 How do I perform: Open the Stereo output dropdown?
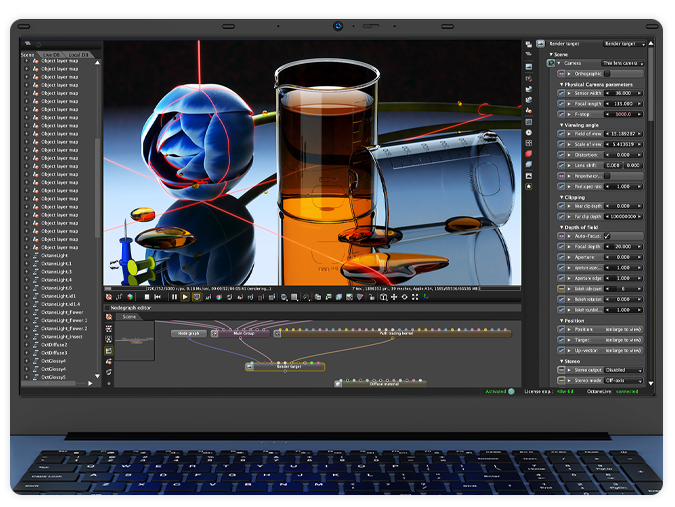(x=625, y=370)
